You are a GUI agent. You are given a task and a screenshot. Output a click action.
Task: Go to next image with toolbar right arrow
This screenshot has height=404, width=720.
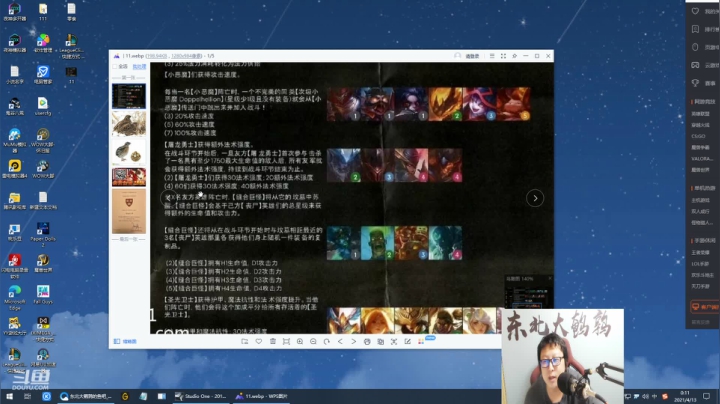(x=354, y=341)
